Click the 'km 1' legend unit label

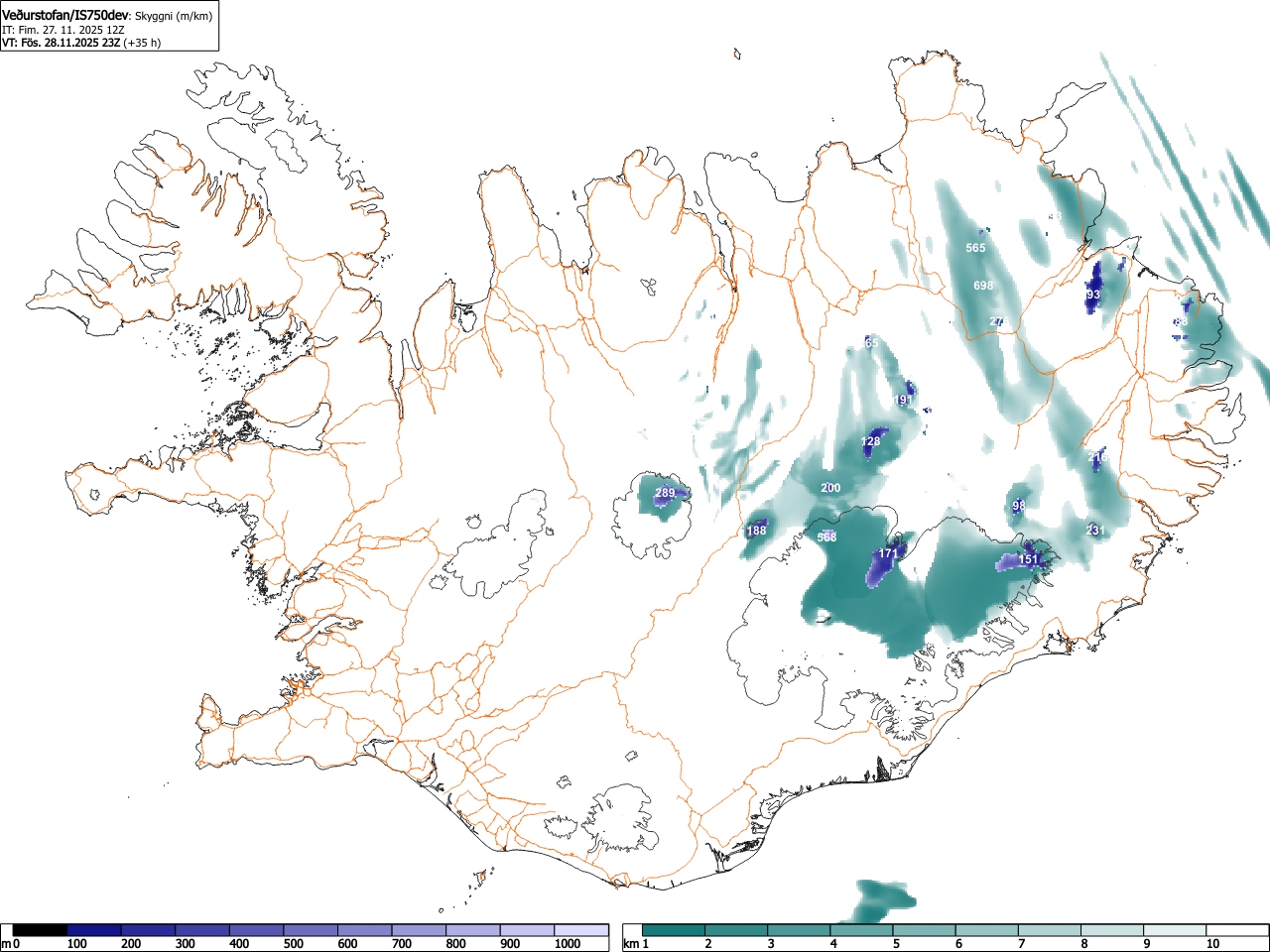pos(634,944)
